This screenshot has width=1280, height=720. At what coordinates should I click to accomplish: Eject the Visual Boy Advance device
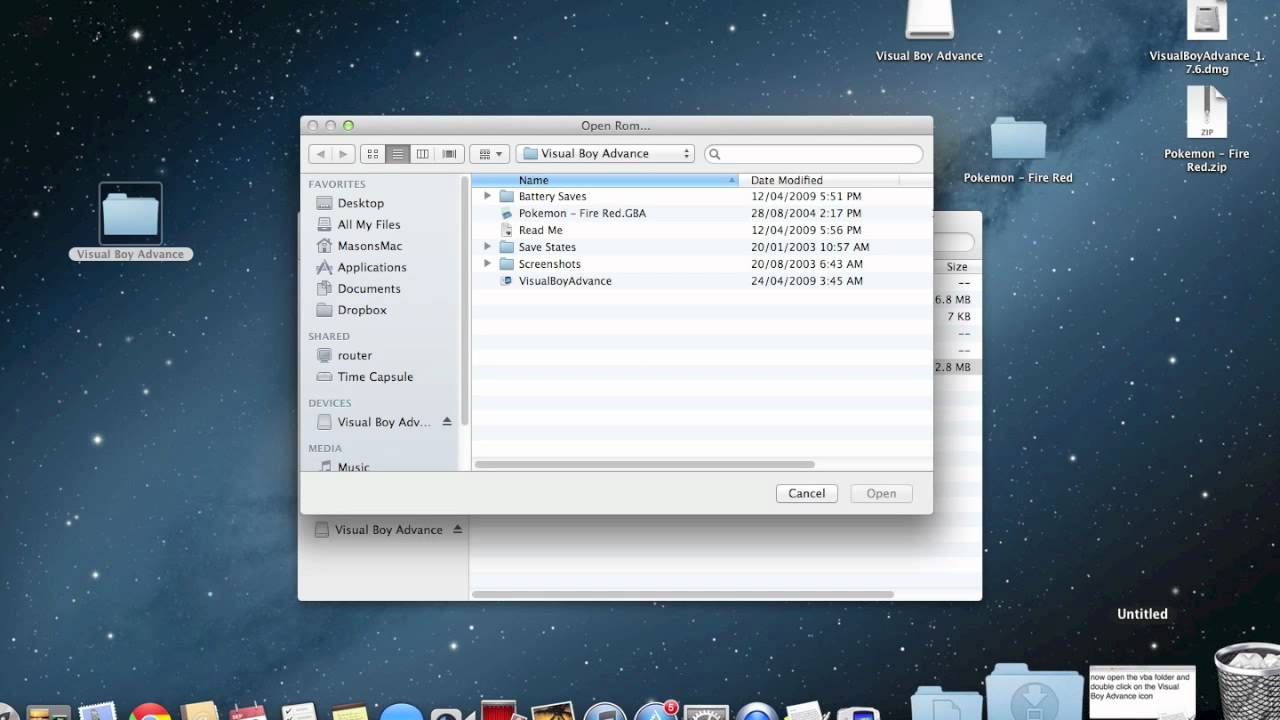tap(449, 422)
